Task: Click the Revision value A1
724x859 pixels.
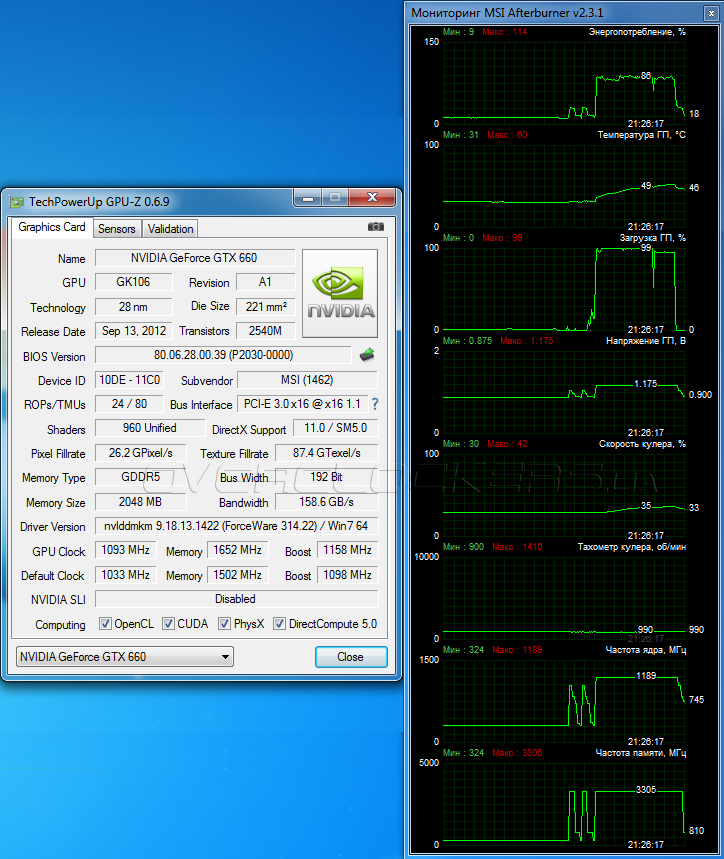Action: tap(266, 282)
